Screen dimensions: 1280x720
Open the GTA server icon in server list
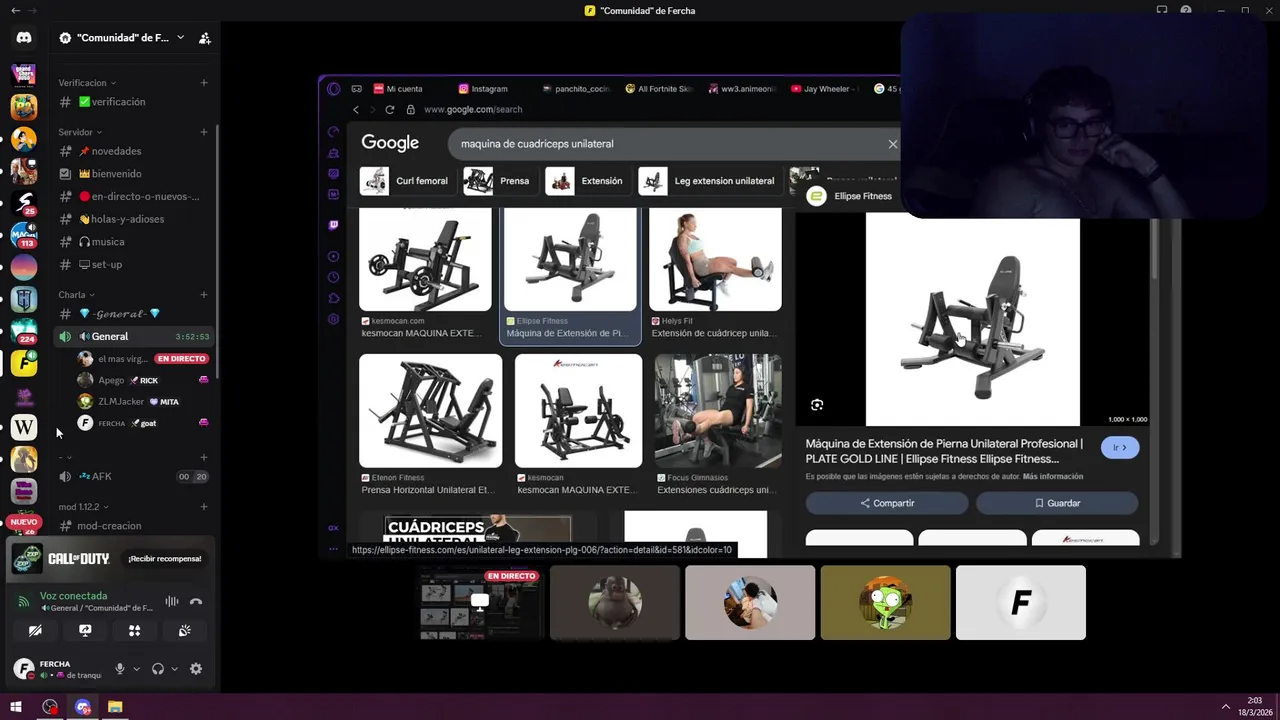coord(24,74)
